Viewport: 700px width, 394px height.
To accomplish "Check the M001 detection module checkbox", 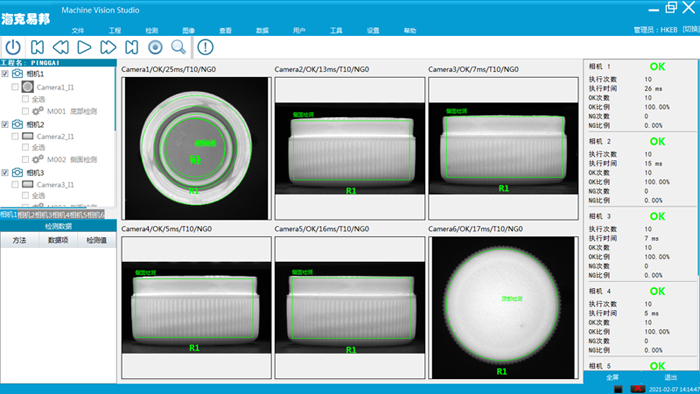I will click(25, 111).
